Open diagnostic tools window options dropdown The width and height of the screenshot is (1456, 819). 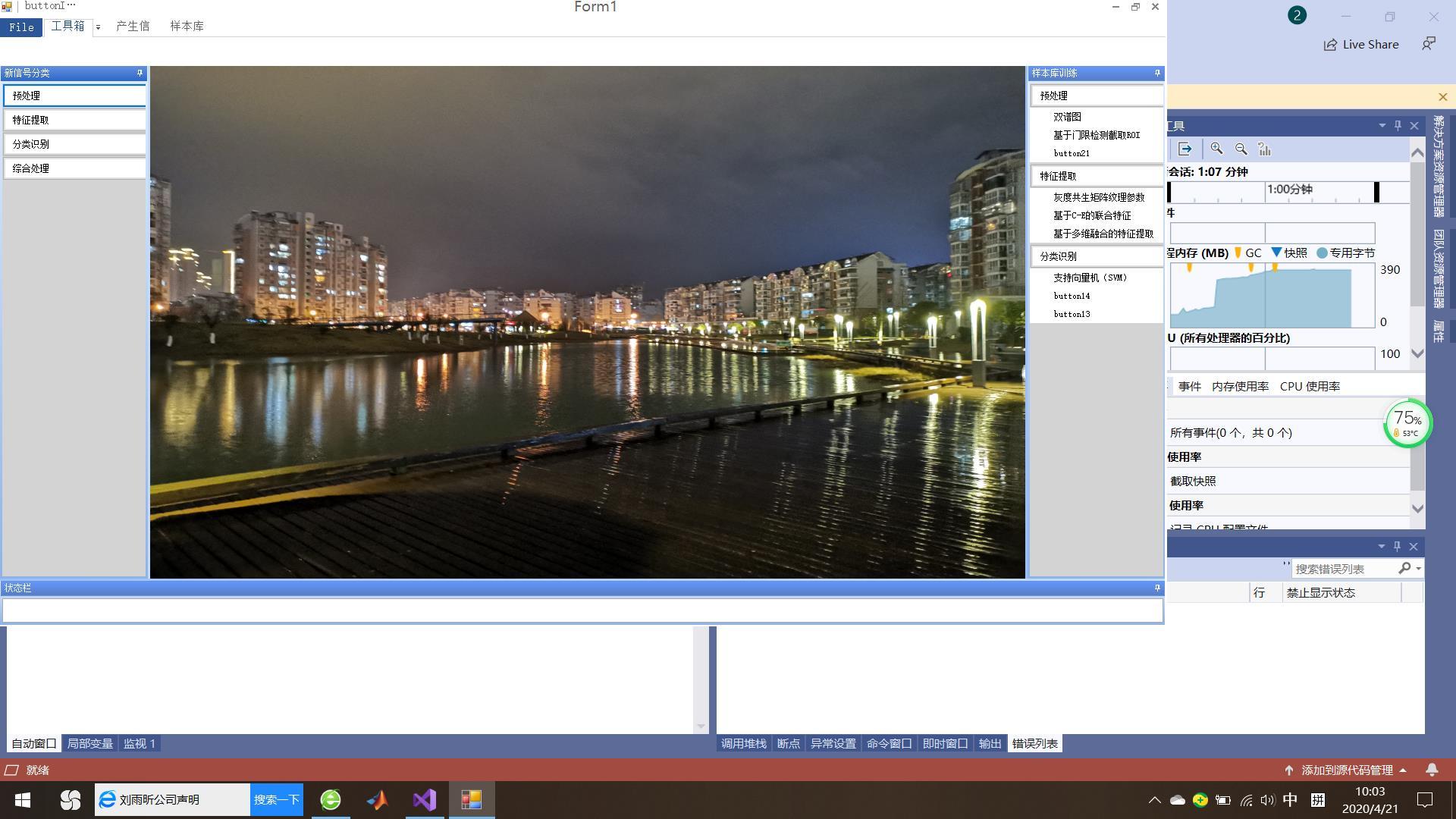coord(1382,125)
